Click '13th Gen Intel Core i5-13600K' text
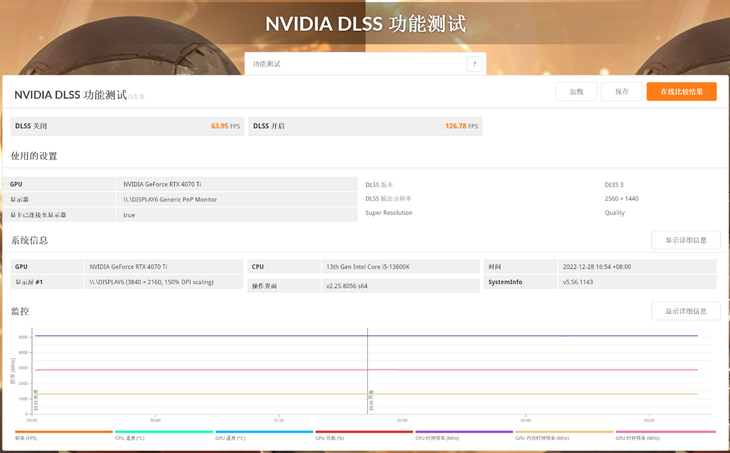Image resolution: width=730 pixels, height=453 pixels. [368, 267]
